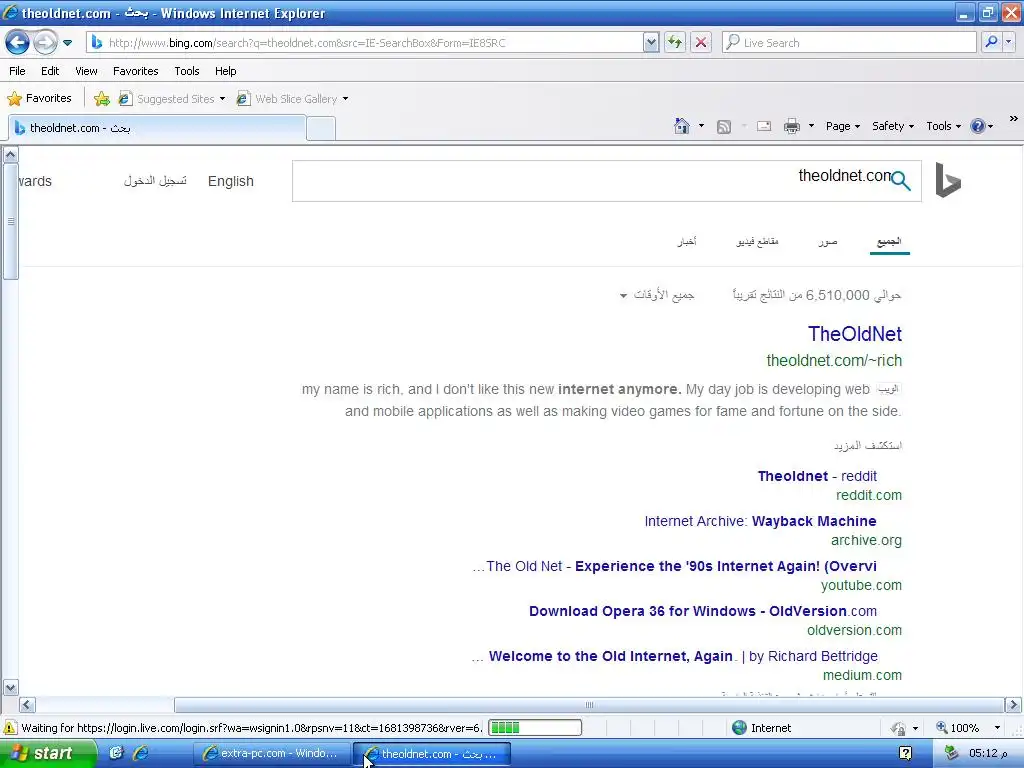Click the Help question mark icon
Screen dimensions: 1024x768
978,126
